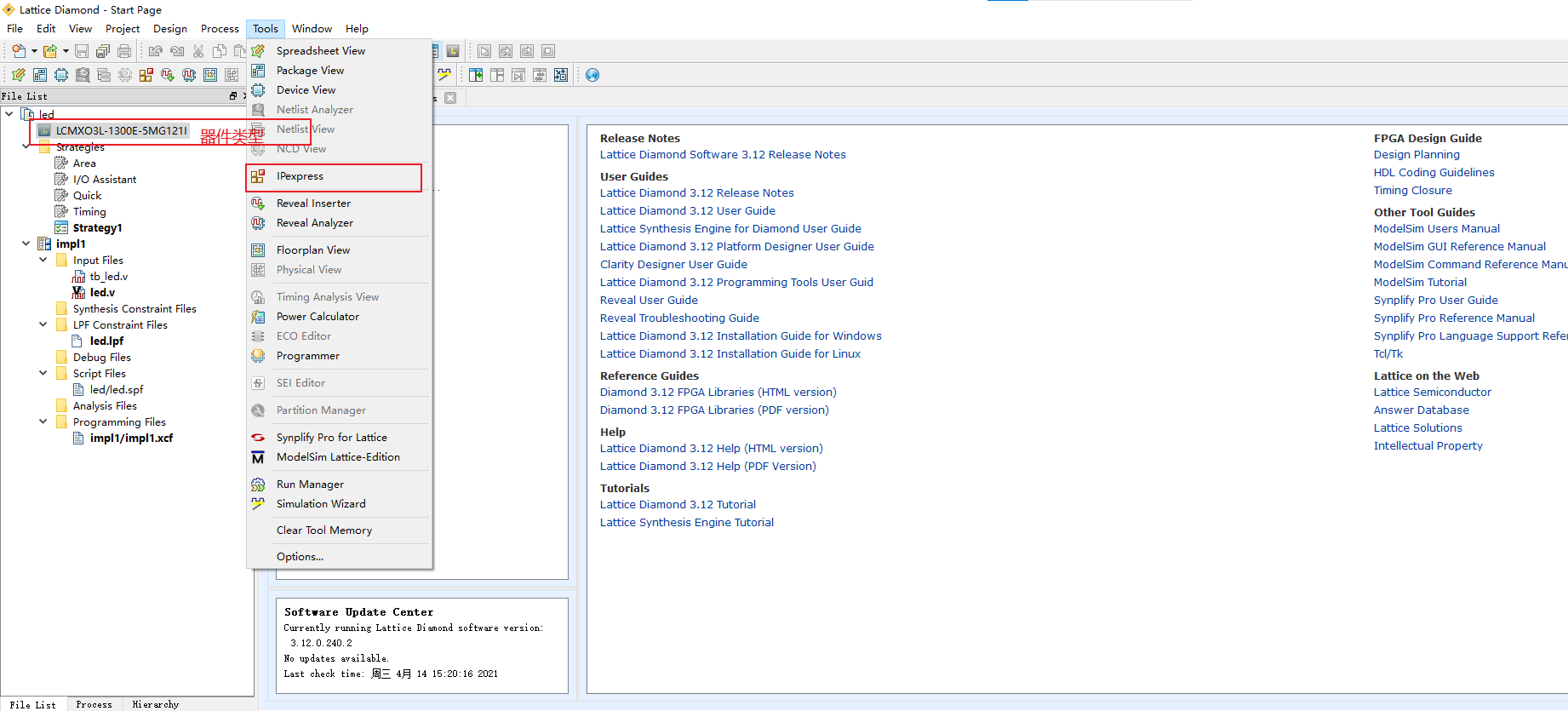Viewport: 1568px width, 711px height.
Task: Collapse the LPF Constraint Files folder
Action: click(x=43, y=324)
